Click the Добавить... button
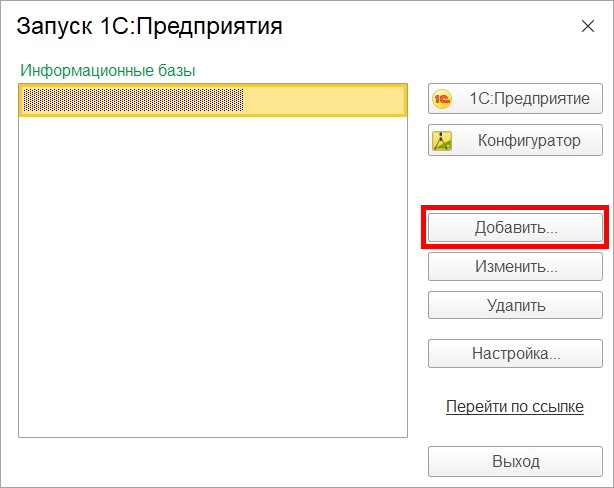This screenshot has width=614, height=488. click(x=515, y=227)
